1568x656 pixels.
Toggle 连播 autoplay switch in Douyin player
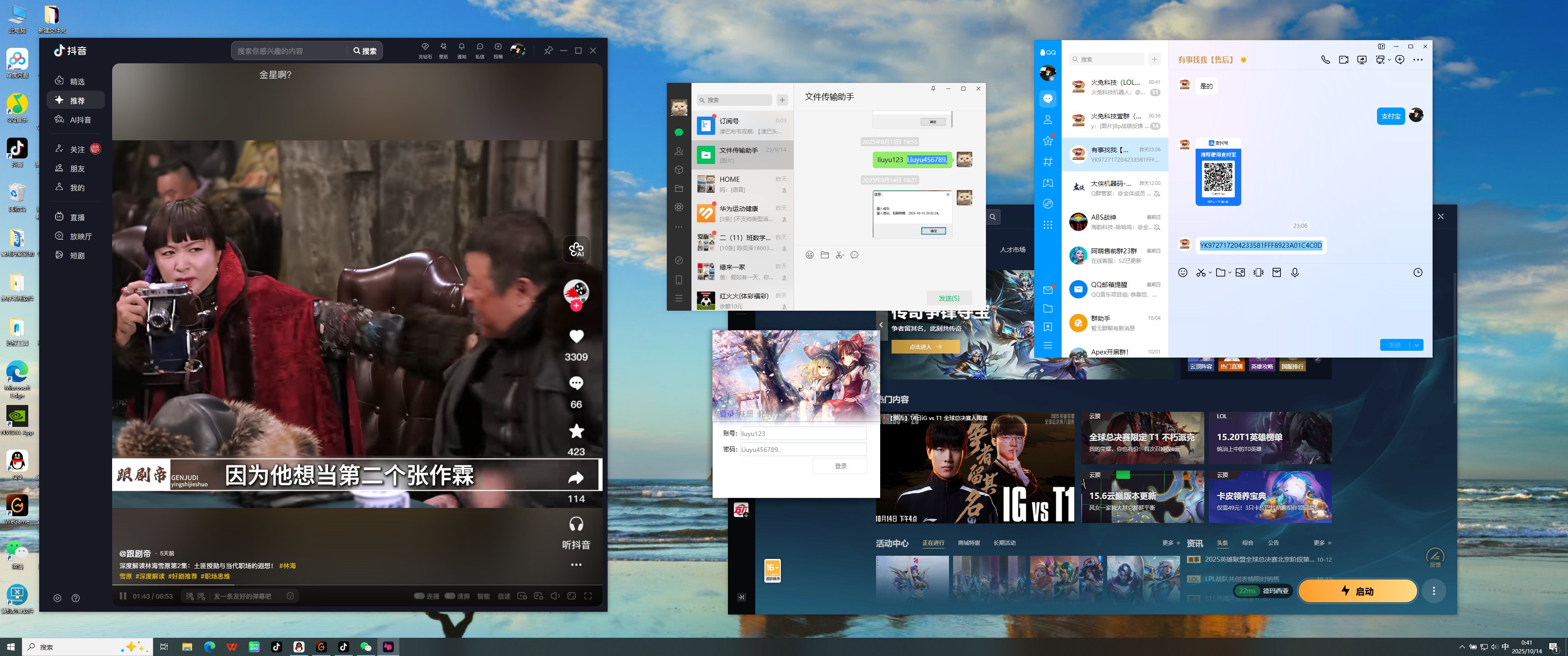(x=419, y=596)
